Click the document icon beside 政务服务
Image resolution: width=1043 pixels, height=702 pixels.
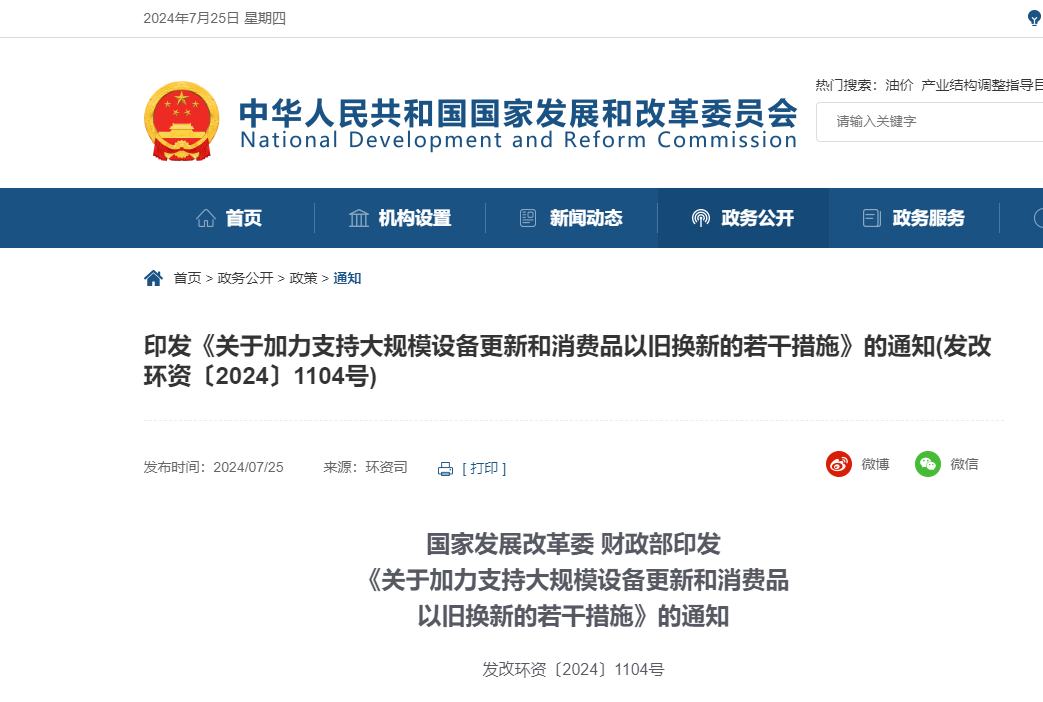(871, 218)
